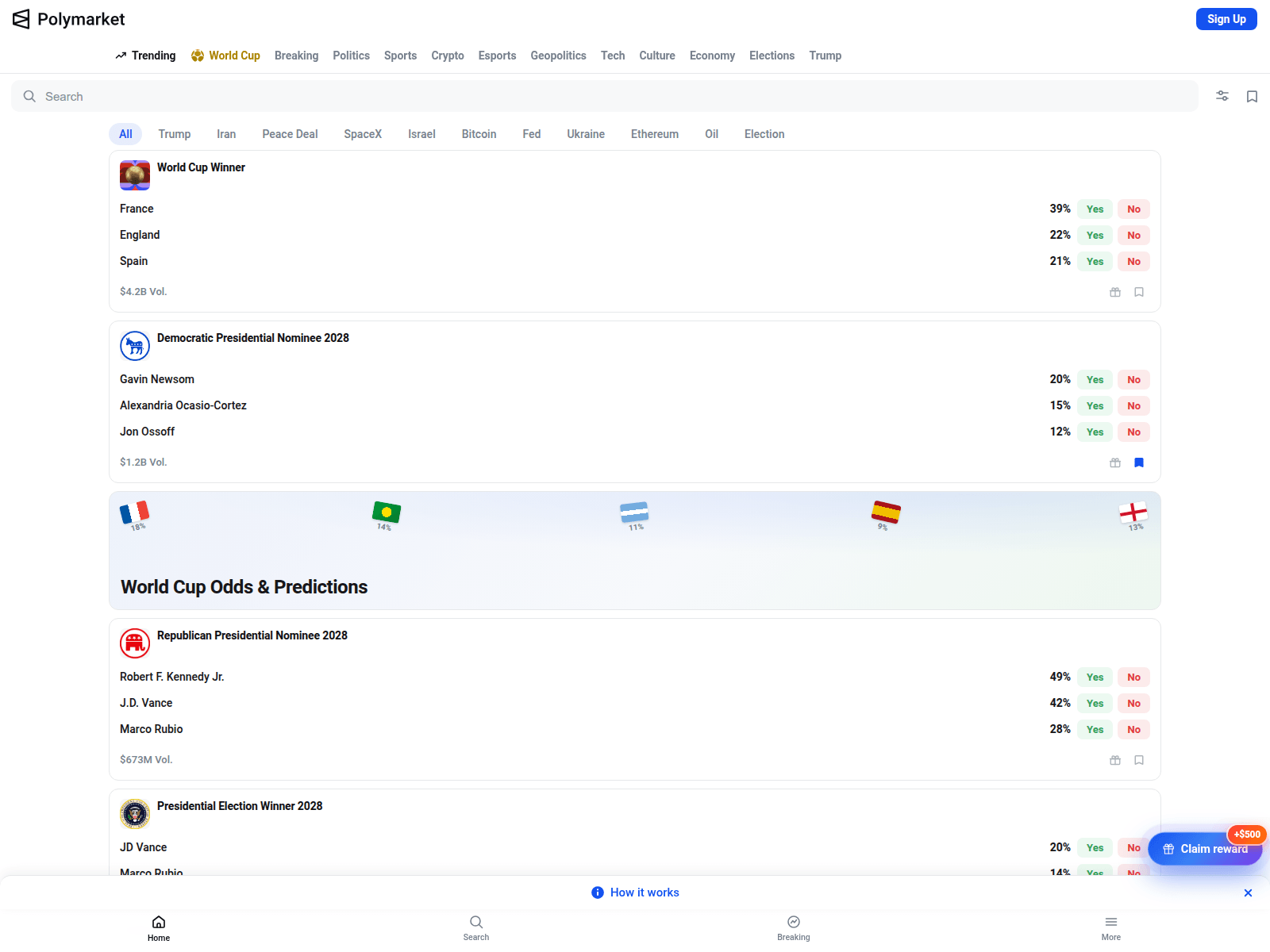Select the Ethereum filter chip

[x=655, y=134]
